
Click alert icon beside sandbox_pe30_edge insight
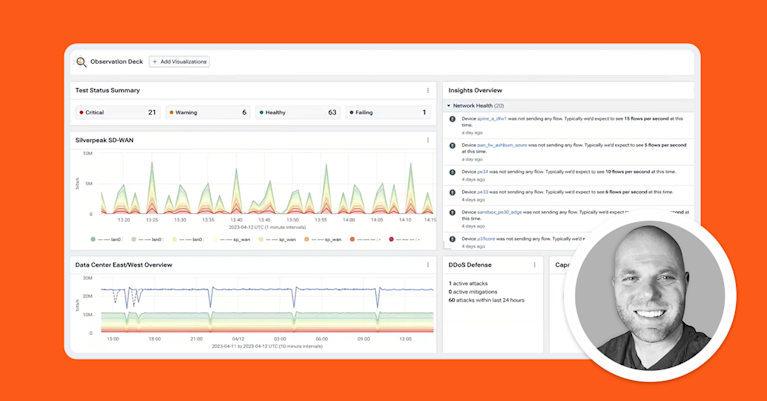click(x=452, y=212)
